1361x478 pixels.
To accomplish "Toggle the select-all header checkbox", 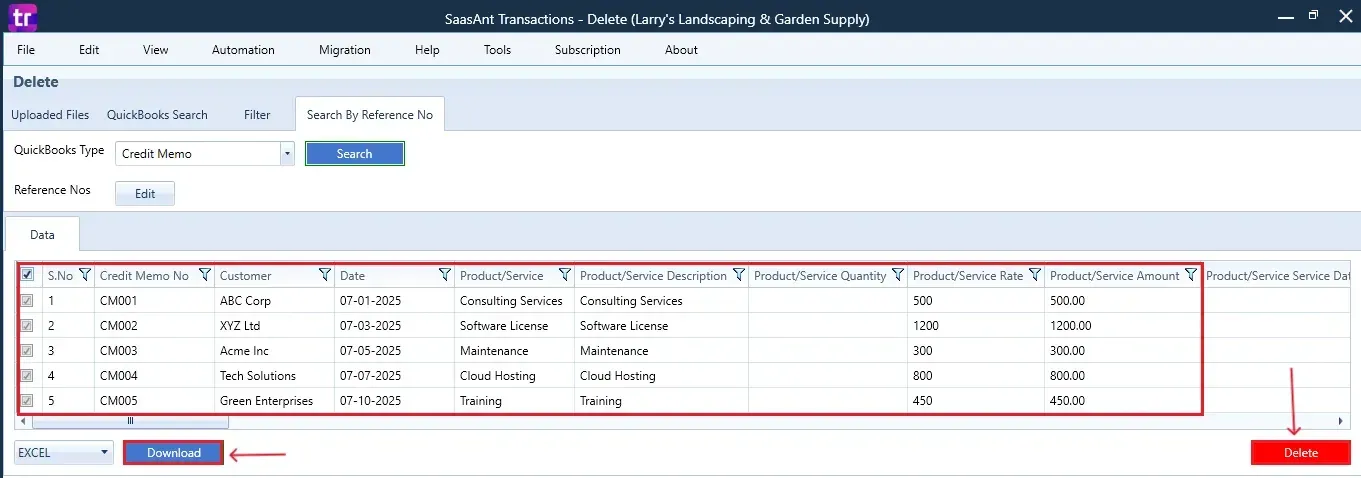I will (28, 275).
